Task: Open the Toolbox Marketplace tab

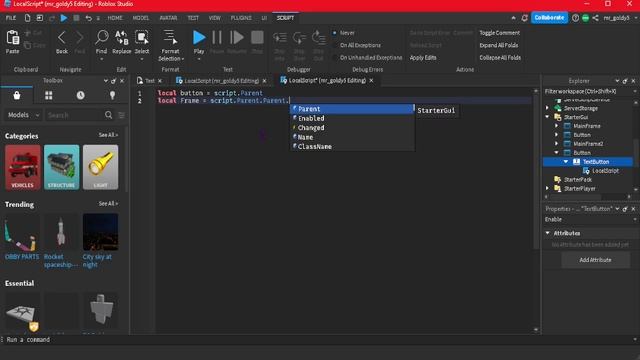Action: tap(17, 96)
